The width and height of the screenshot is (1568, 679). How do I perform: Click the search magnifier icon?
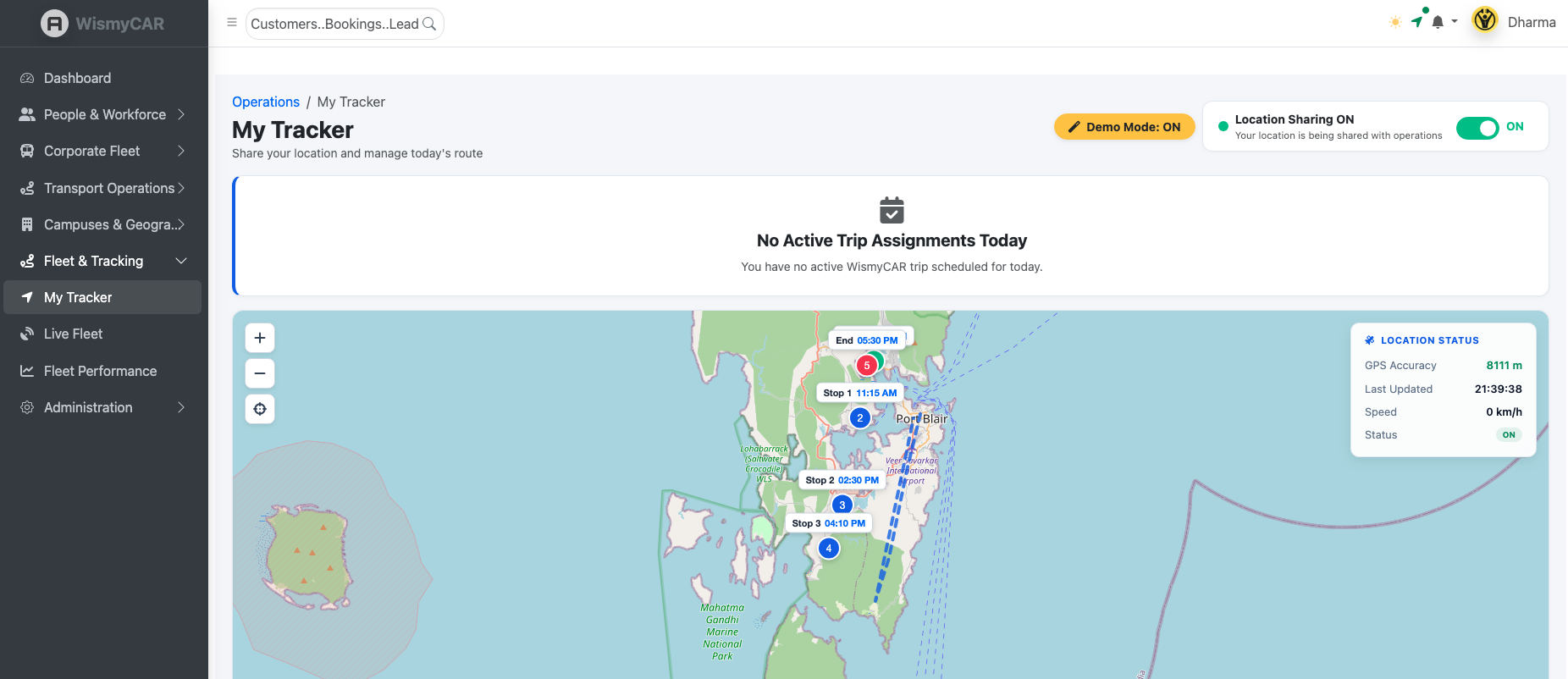(x=429, y=24)
